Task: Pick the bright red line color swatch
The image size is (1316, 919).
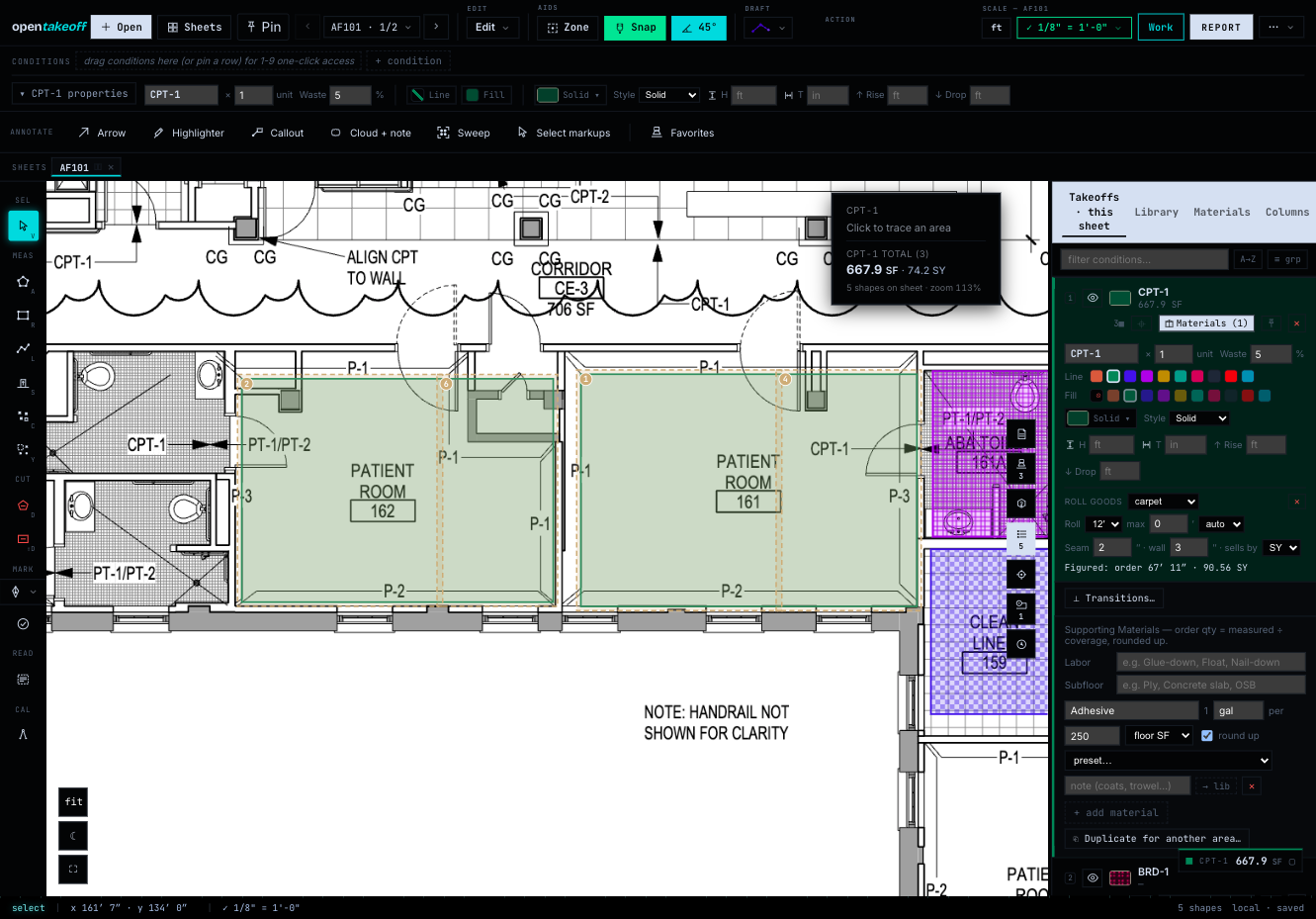Action: 1231,376
